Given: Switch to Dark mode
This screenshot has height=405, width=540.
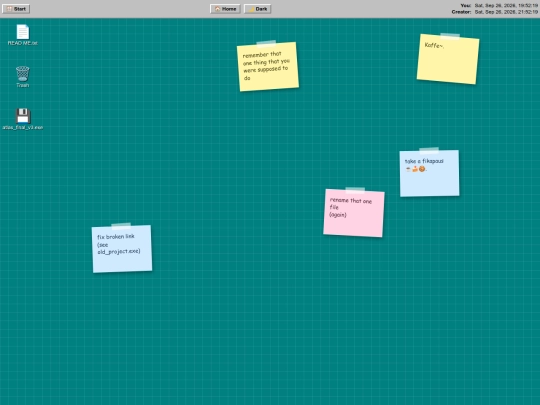Looking at the screenshot, I should click(258, 9).
